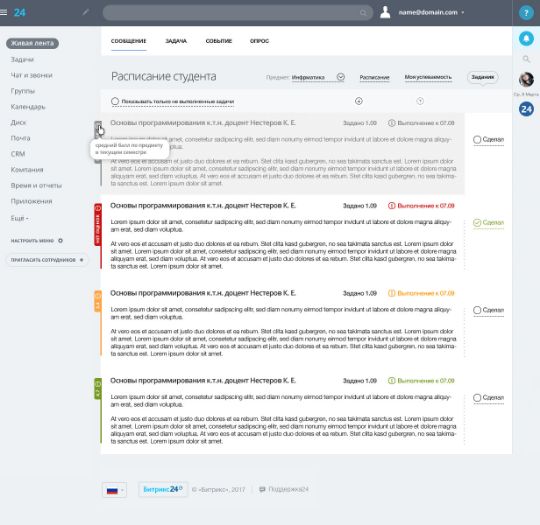The image size is (540, 525).
Task: Open the language flag selector
Action: (x=115, y=490)
